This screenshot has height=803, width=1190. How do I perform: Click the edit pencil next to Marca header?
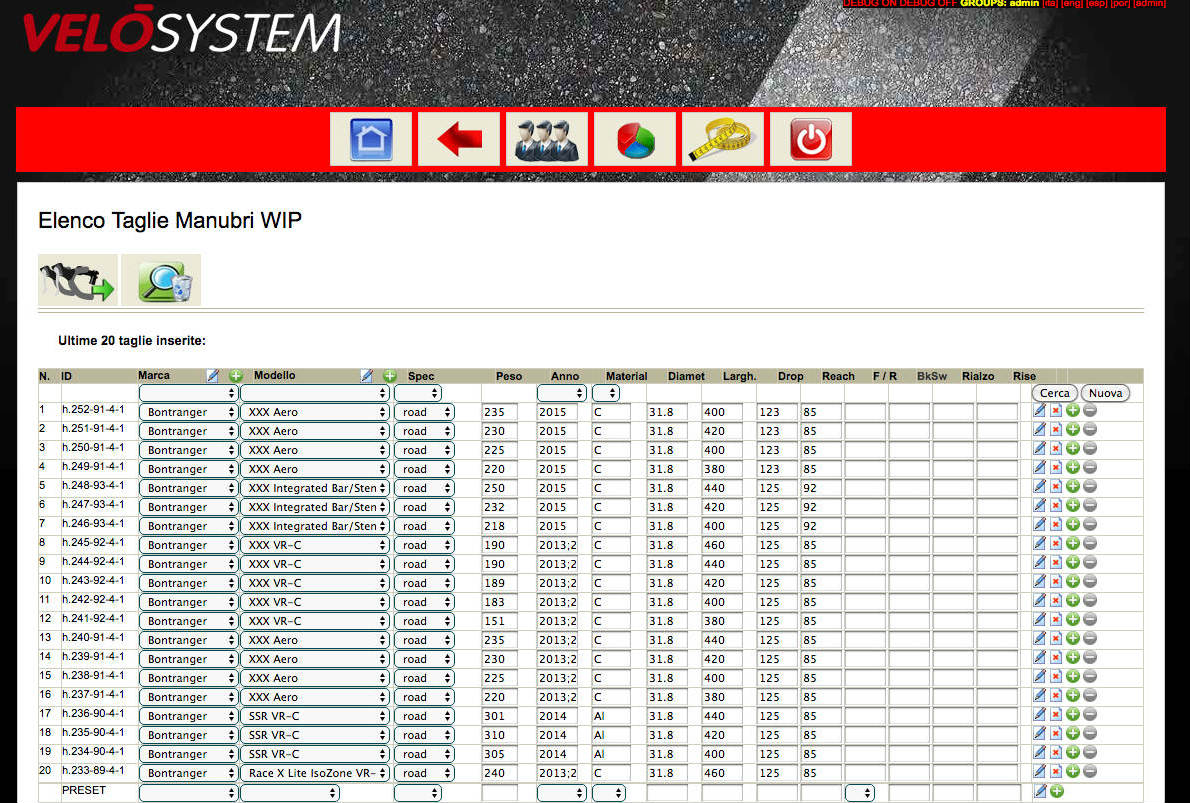coord(212,376)
